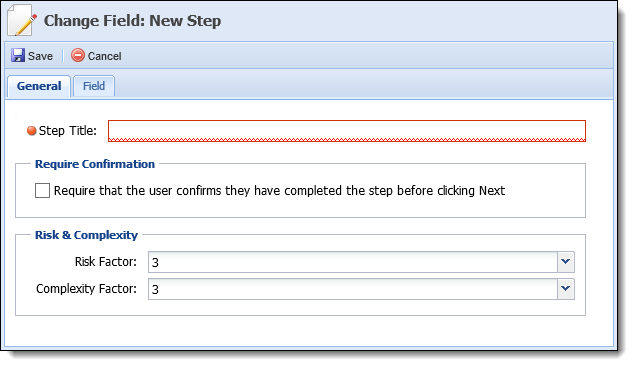
Task: Switch to the Field tab
Action: pyautogui.click(x=94, y=86)
